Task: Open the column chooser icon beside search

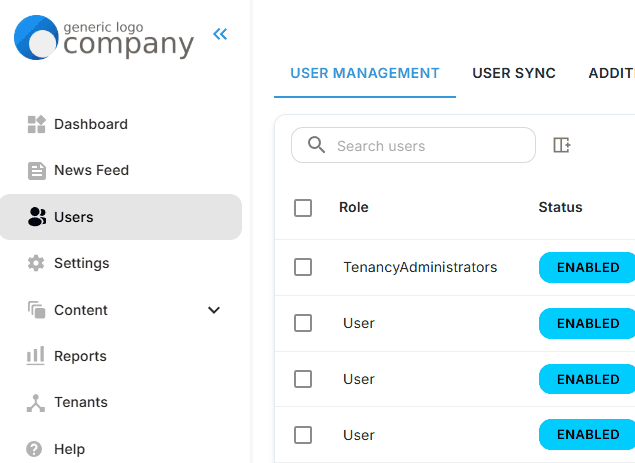Action: tap(562, 146)
